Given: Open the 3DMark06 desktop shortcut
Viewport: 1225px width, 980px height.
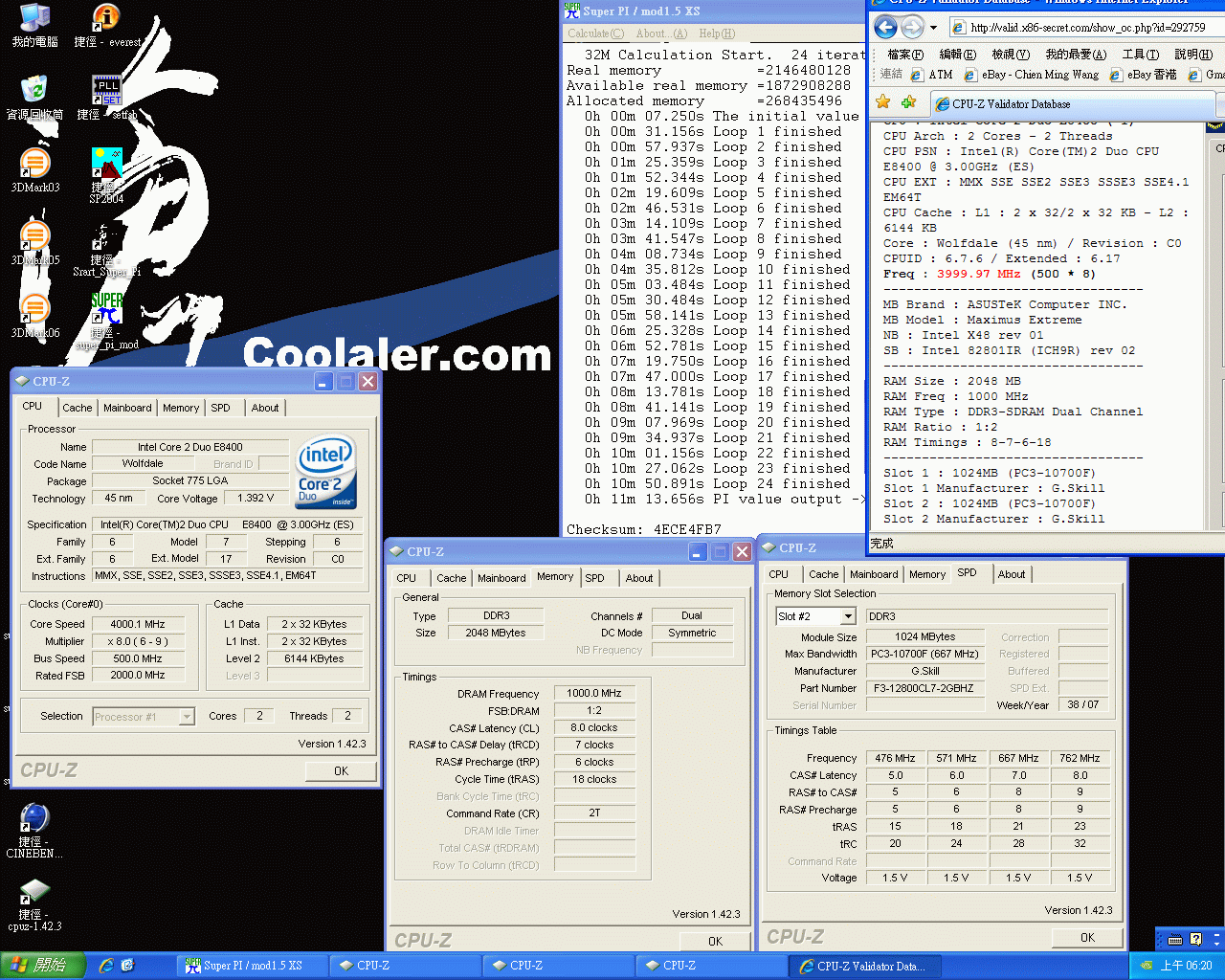Looking at the screenshot, I should pyautogui.click(x=35, y=317).
